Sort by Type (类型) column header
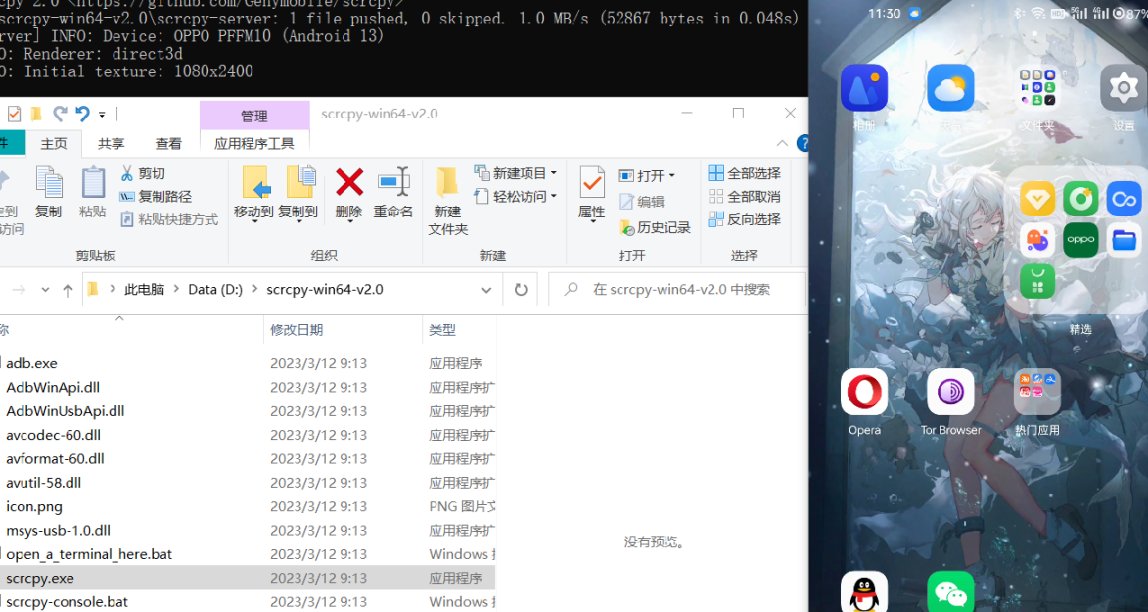The height and width of the screenshot is (612, 1148). click(442, 330)
